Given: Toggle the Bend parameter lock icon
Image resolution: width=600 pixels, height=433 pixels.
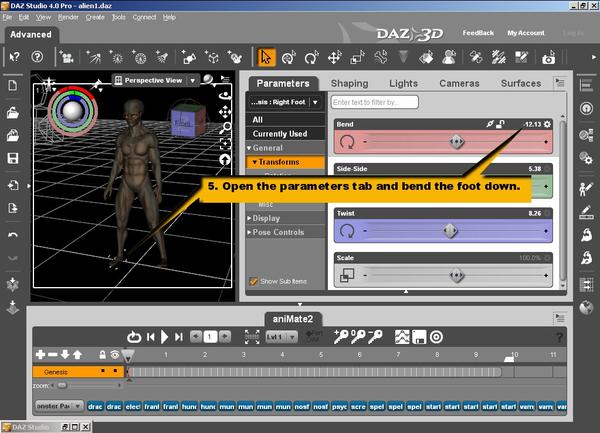Looking at the screenshot, I should [x=500, y=124].
